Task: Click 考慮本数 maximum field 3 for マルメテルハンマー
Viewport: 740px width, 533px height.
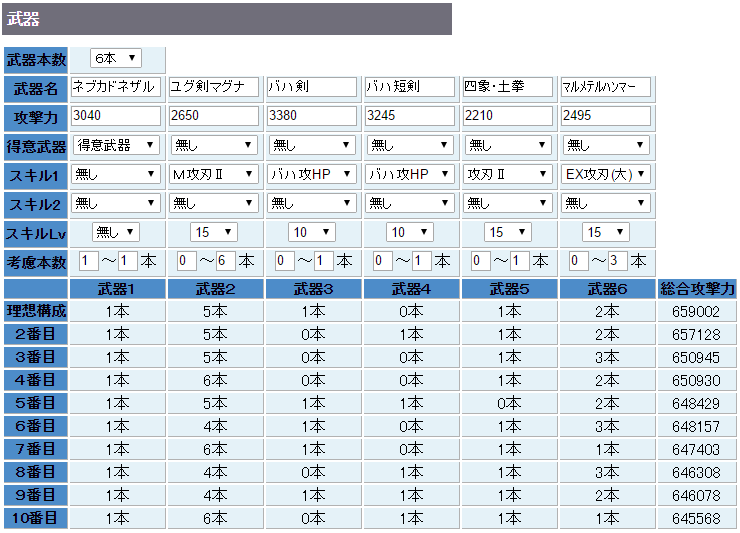Action: (617, 261)
